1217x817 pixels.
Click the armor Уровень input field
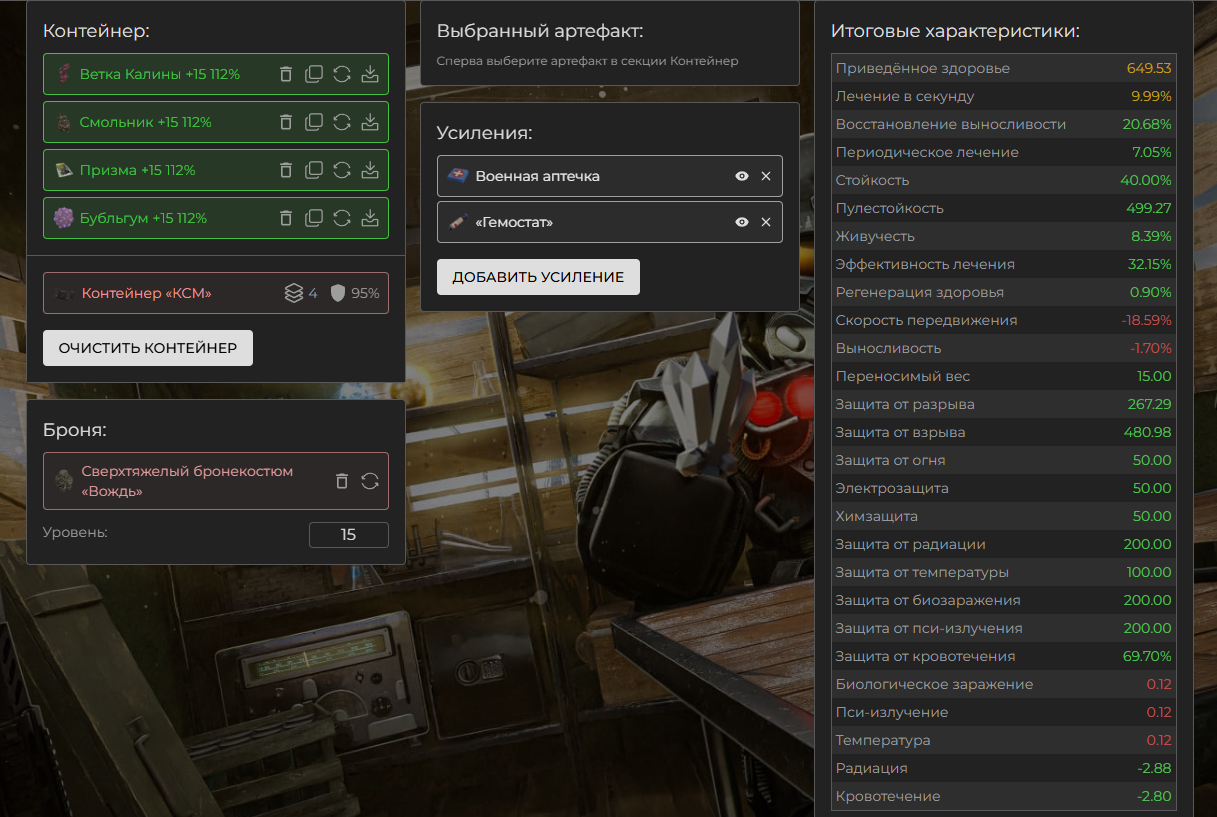click(x=348, y=535)
